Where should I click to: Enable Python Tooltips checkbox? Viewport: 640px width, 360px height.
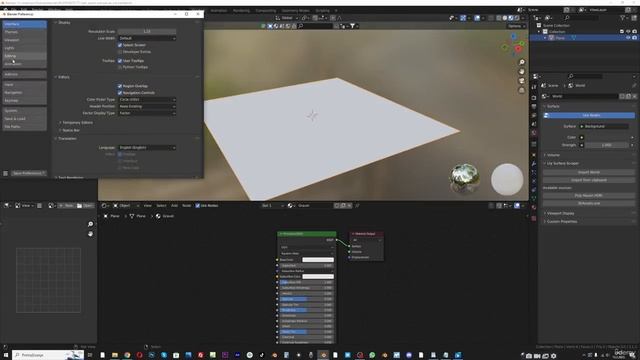pos(120,67)
